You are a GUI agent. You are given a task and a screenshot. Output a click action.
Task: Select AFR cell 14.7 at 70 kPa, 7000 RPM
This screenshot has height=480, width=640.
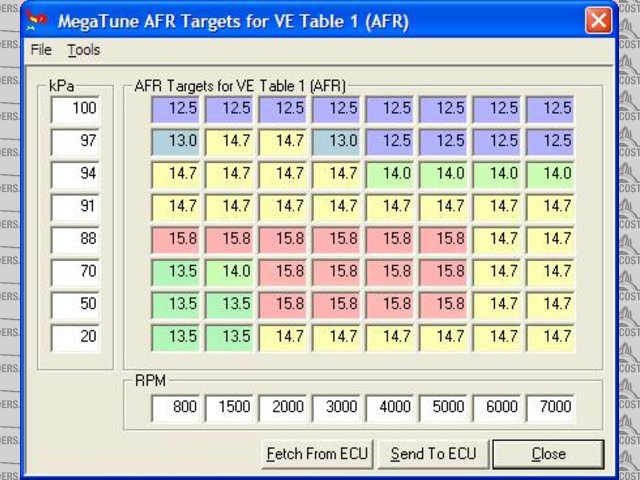(550, 272)
